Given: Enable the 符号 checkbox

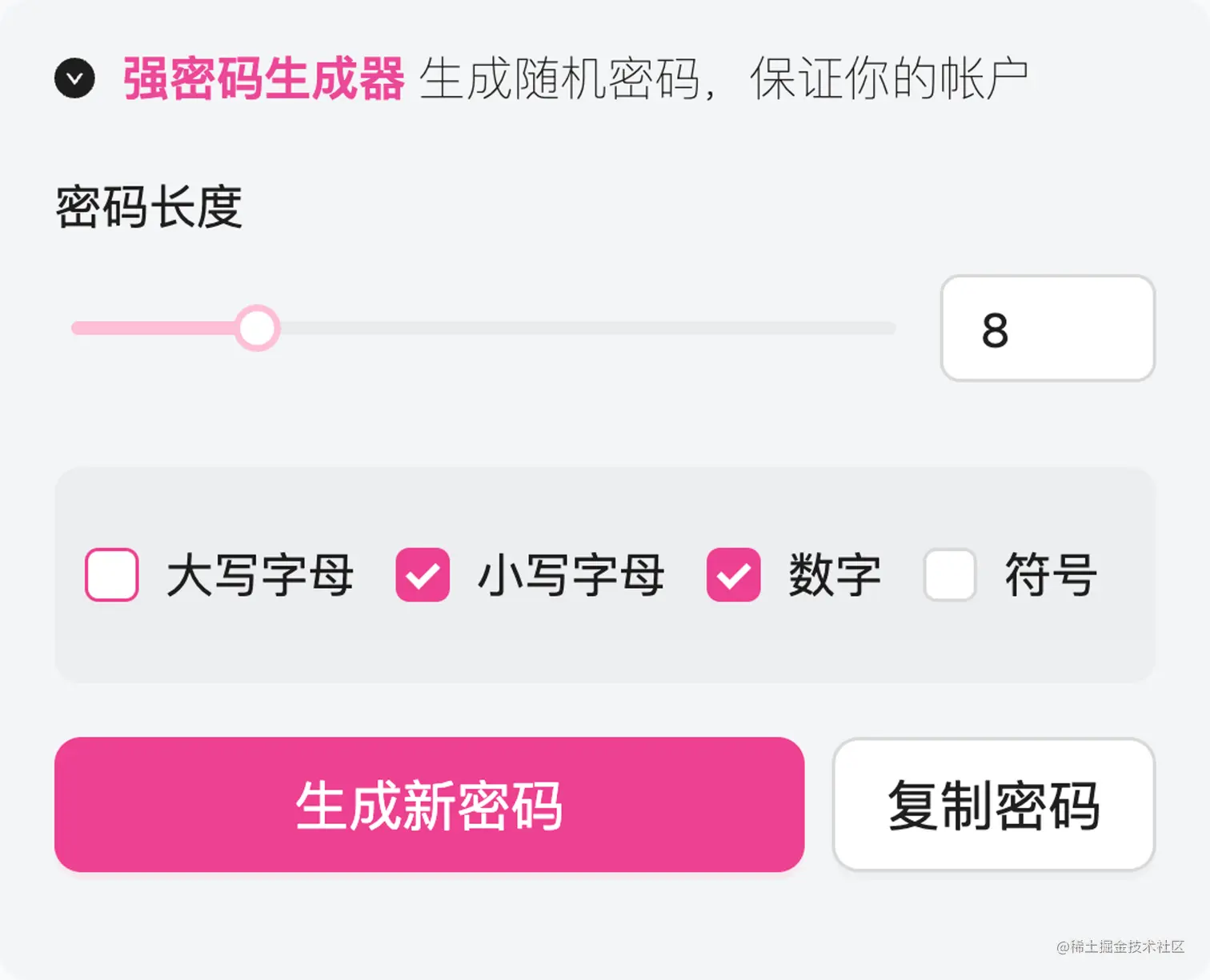Looking at the screenshot, I should [x=949, y=574].
